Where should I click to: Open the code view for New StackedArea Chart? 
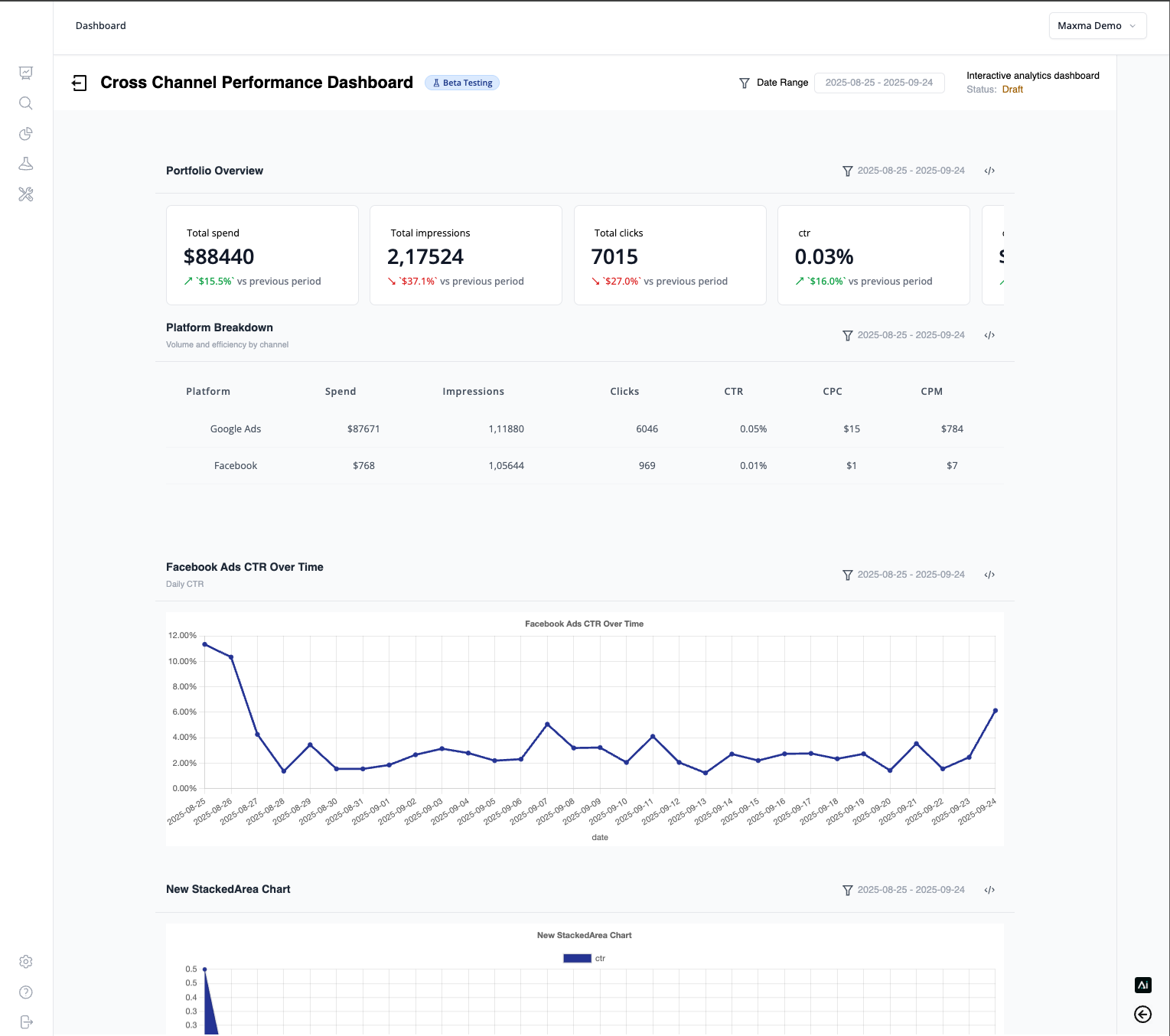(x=989, y=890)
